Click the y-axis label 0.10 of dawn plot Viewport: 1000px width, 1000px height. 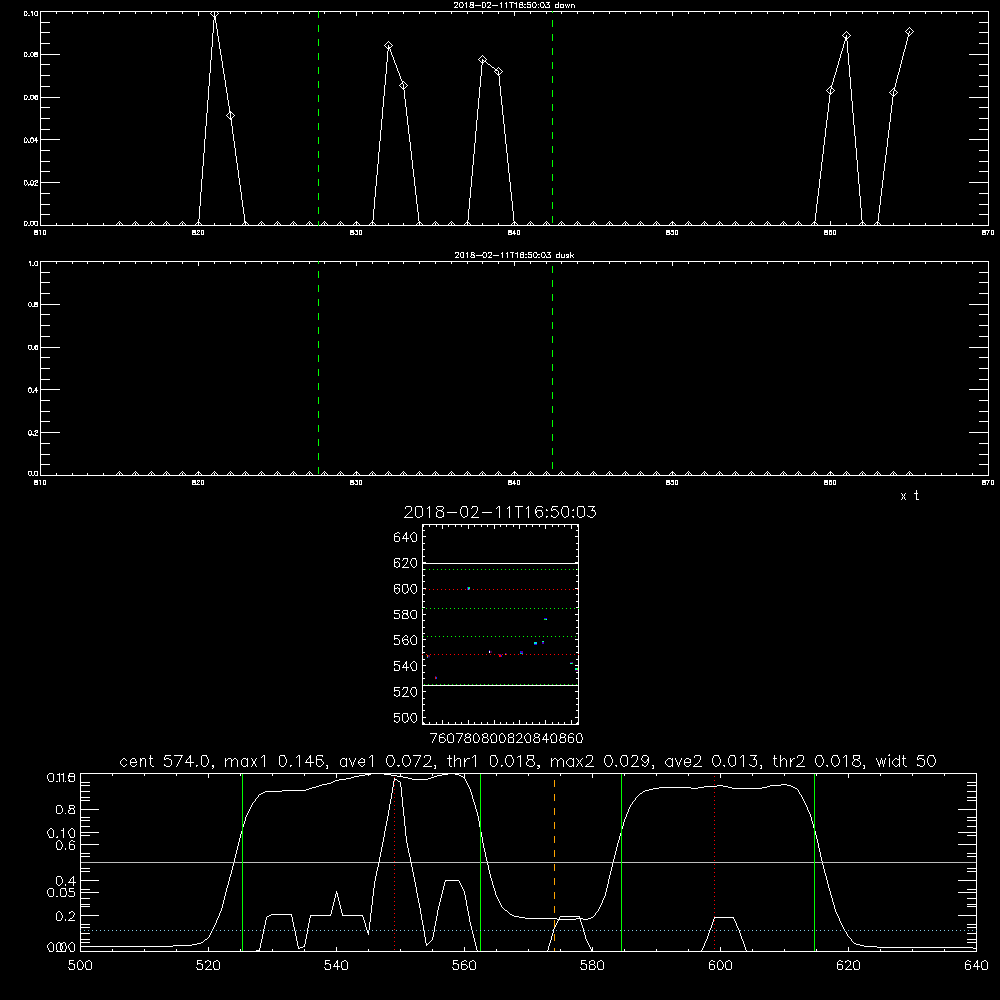click(x=31, y=13)
